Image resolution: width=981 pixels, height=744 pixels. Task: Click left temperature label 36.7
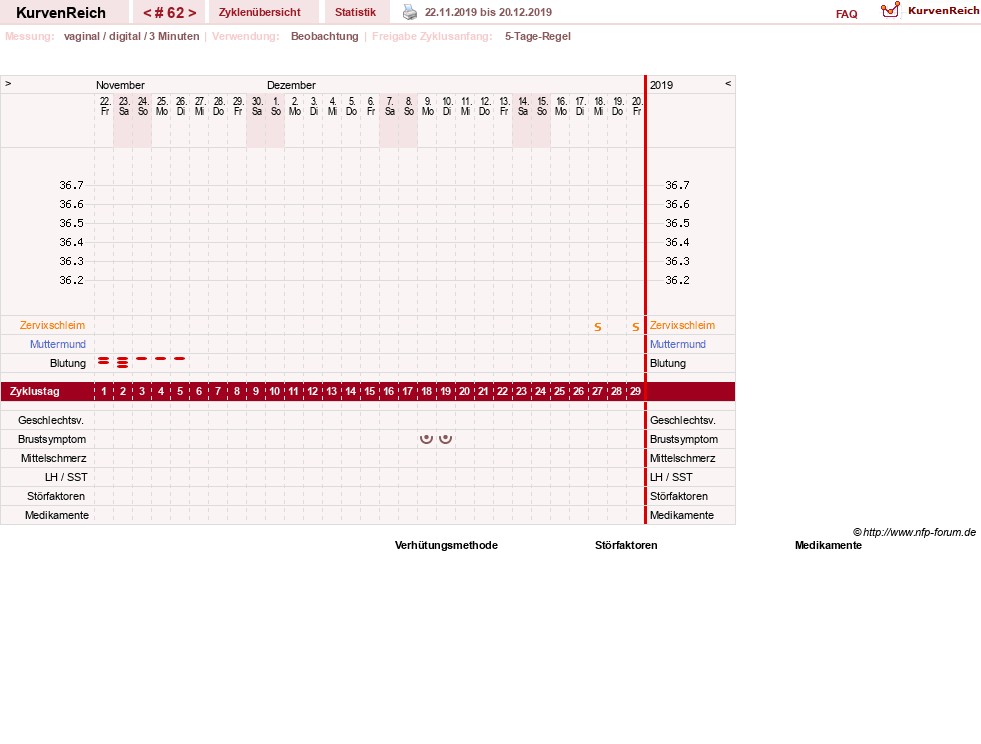[x=71, y=185]
